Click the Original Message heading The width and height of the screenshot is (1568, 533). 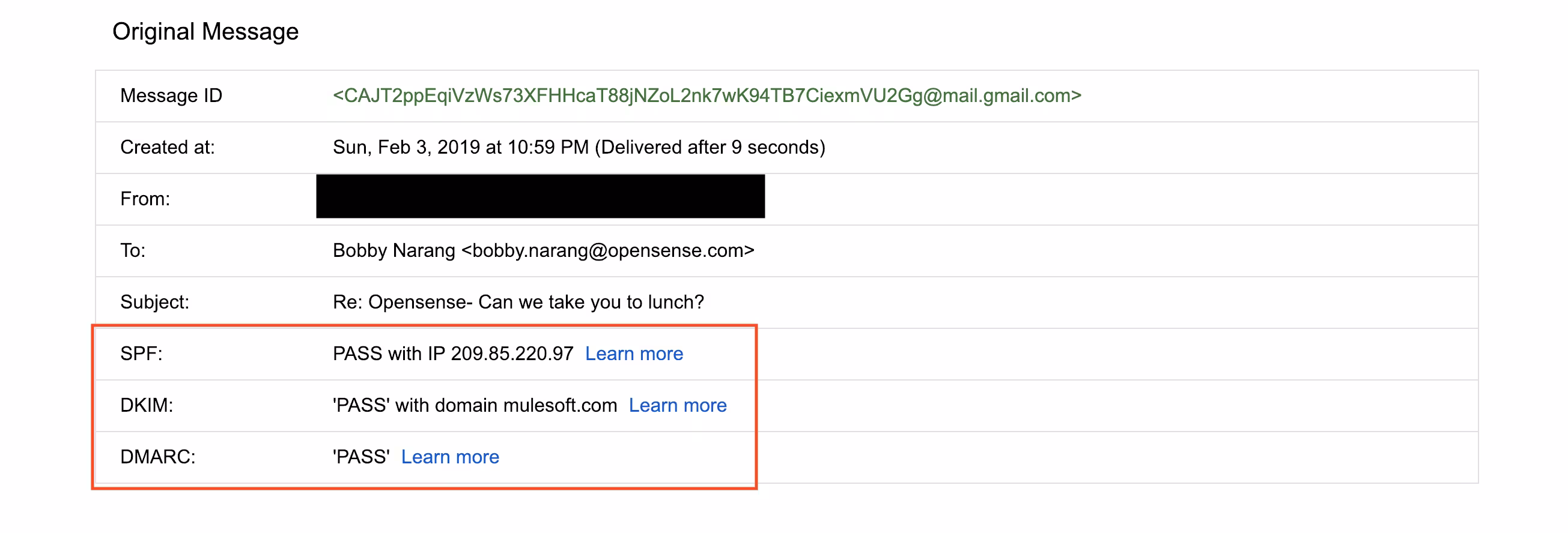(x=205, y=32)
